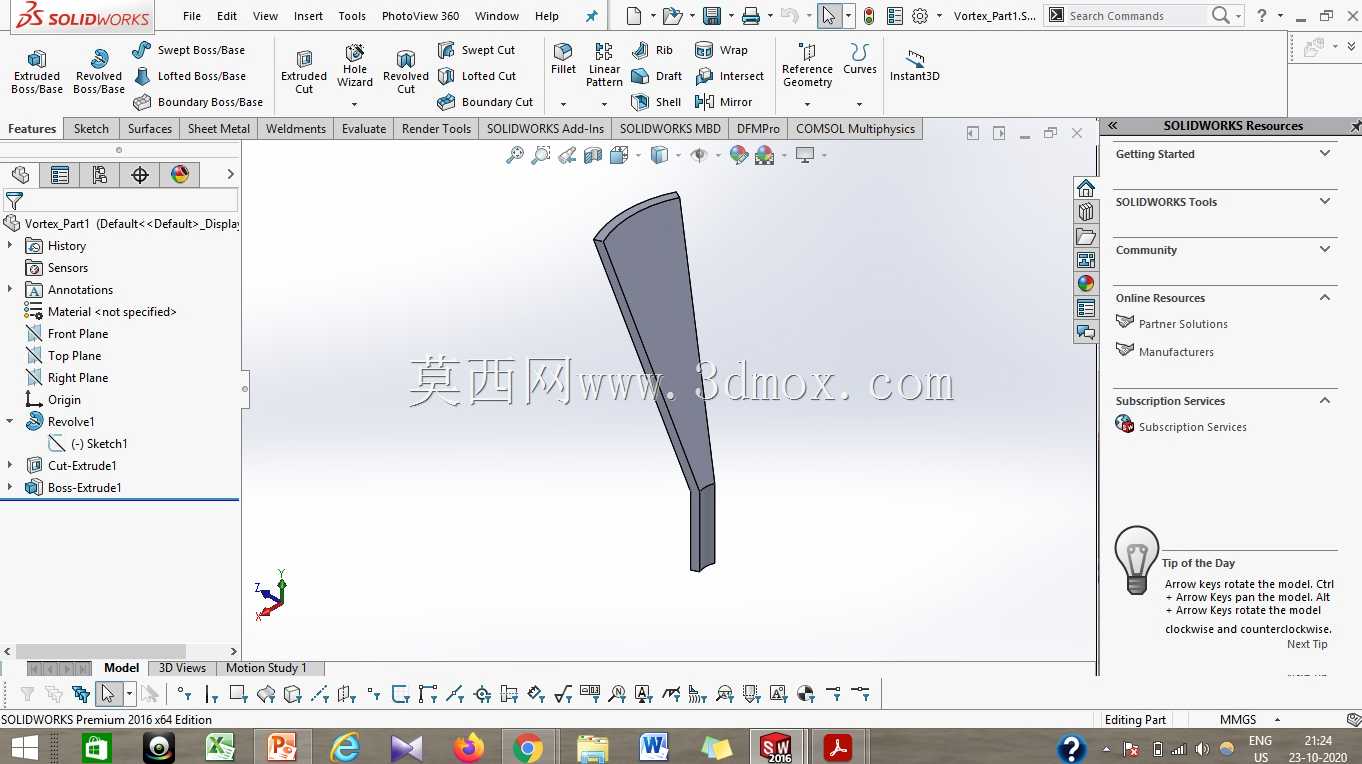Expand the History tree node

(x=10, y=246)
